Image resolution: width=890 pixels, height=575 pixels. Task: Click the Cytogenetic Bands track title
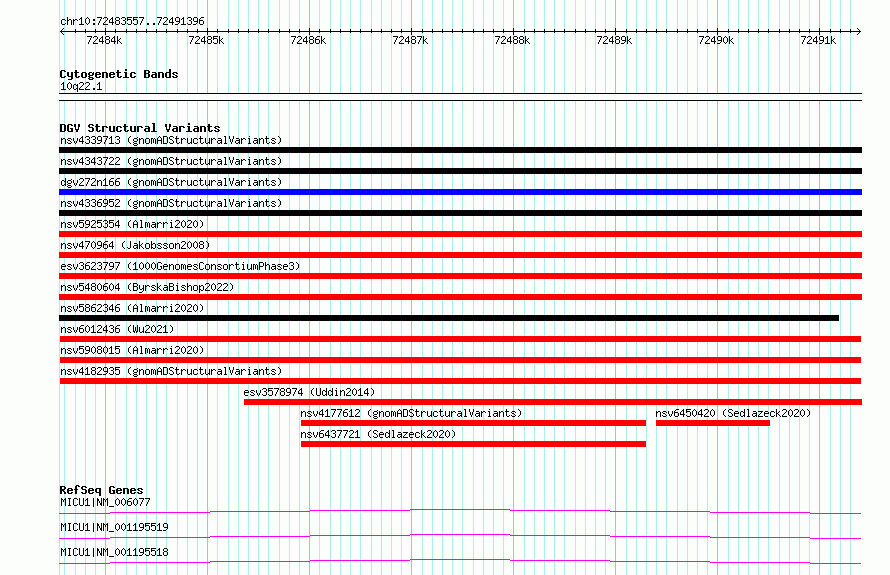pyautogui.click(x=119, y=74)
